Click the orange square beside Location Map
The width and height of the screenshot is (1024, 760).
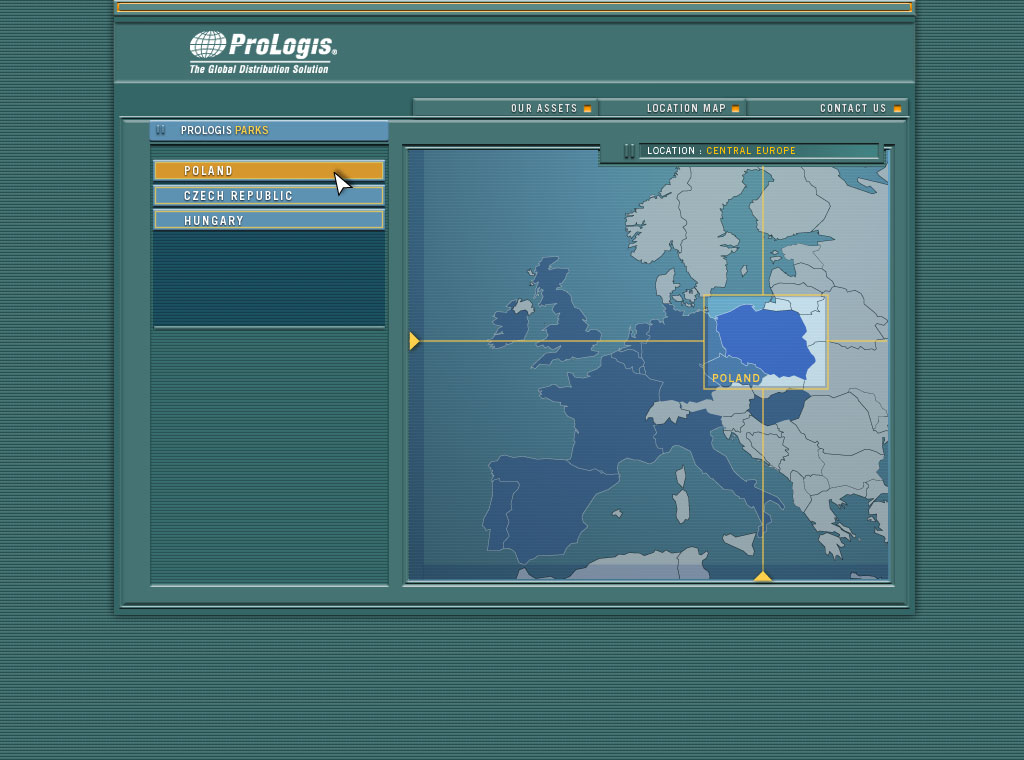[x=736, y=109]
